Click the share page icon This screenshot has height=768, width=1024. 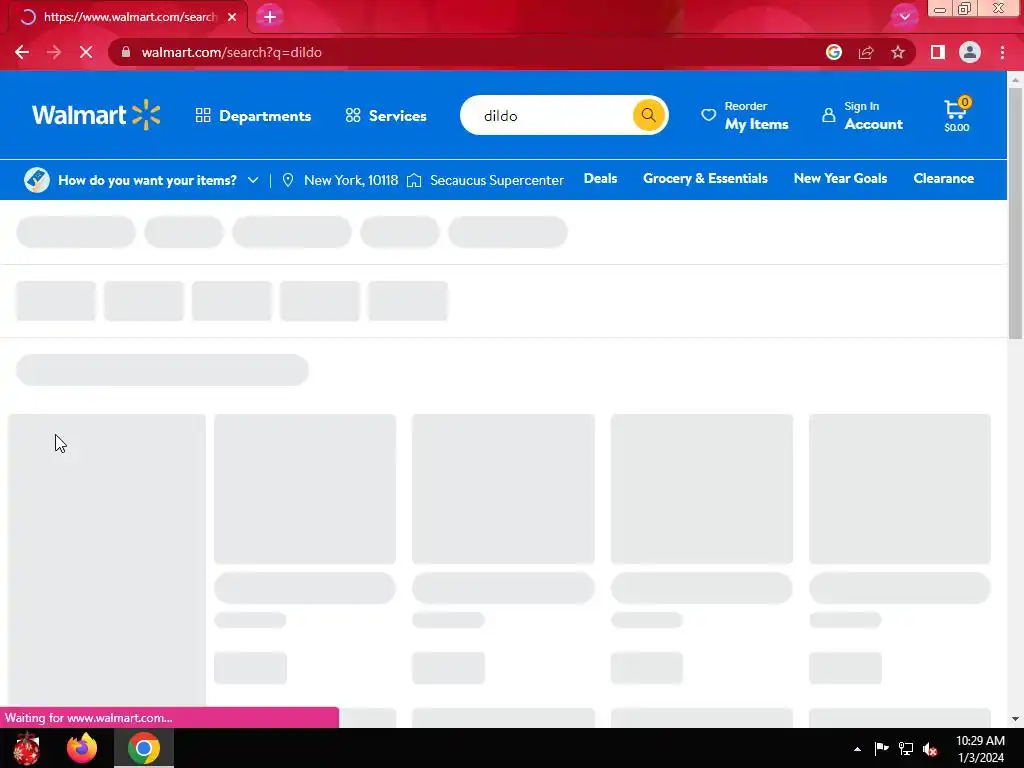coord(866,52)
